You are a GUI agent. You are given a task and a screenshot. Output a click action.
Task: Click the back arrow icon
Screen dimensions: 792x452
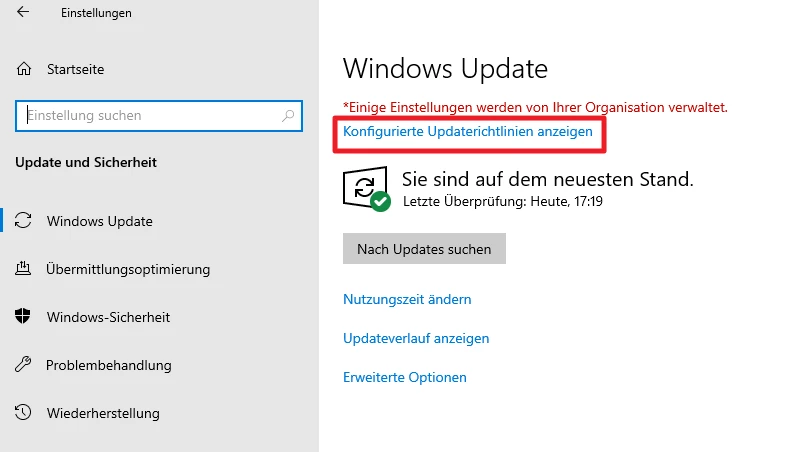coord(23,13)
